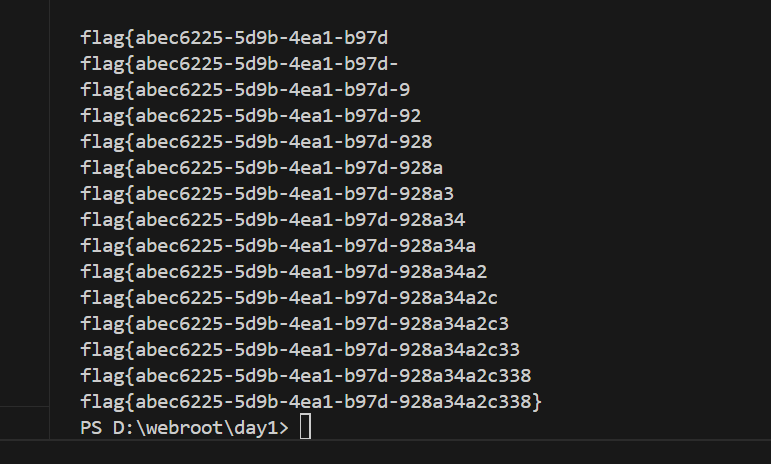This screenshot has width=771, height=464.
Task: Click the closing brace of the final flag
Action: [537, 402]
